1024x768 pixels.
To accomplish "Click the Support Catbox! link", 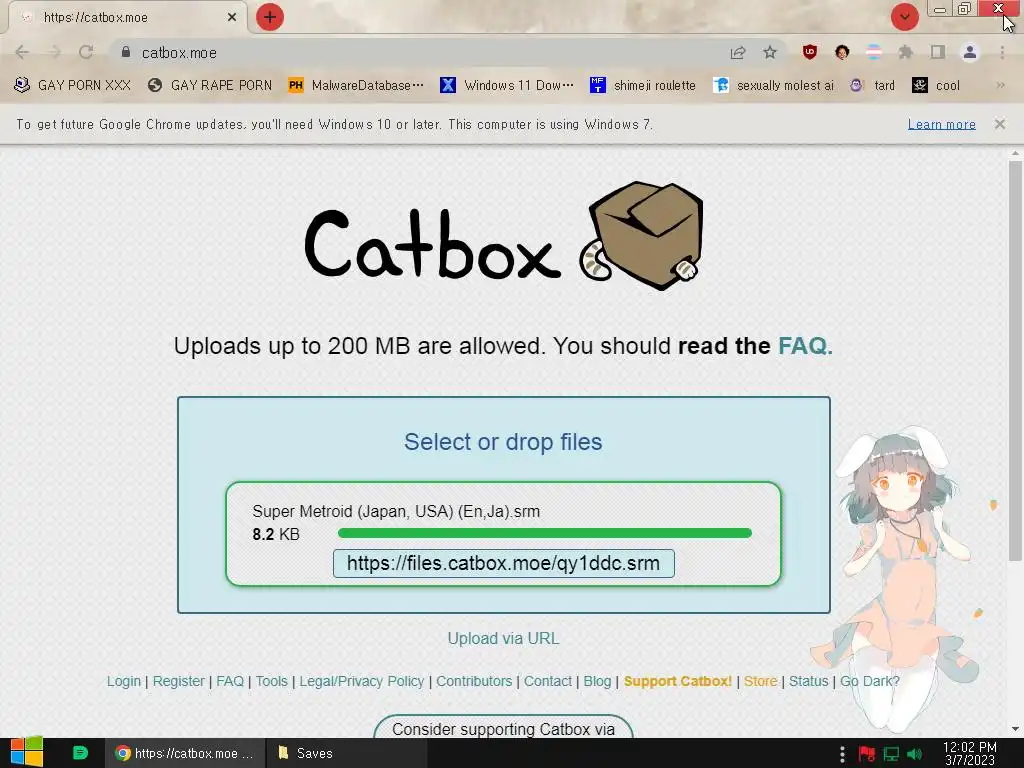I will tap(677, 681).
